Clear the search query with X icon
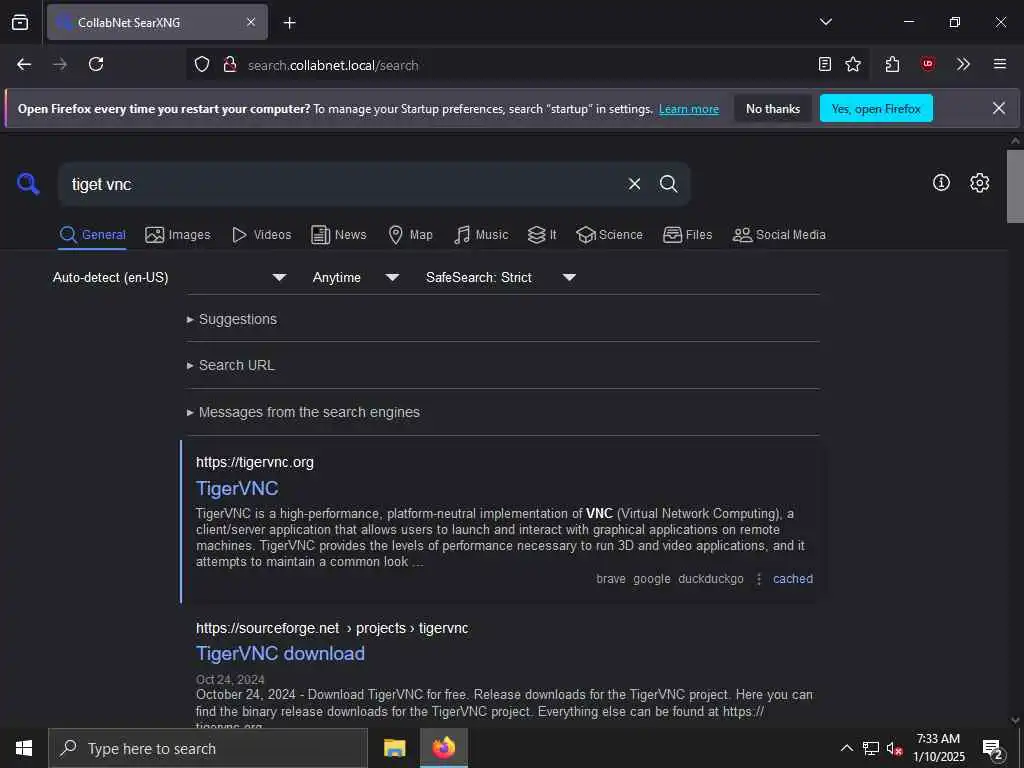1024x768 pixels. [x=634, y=184]
